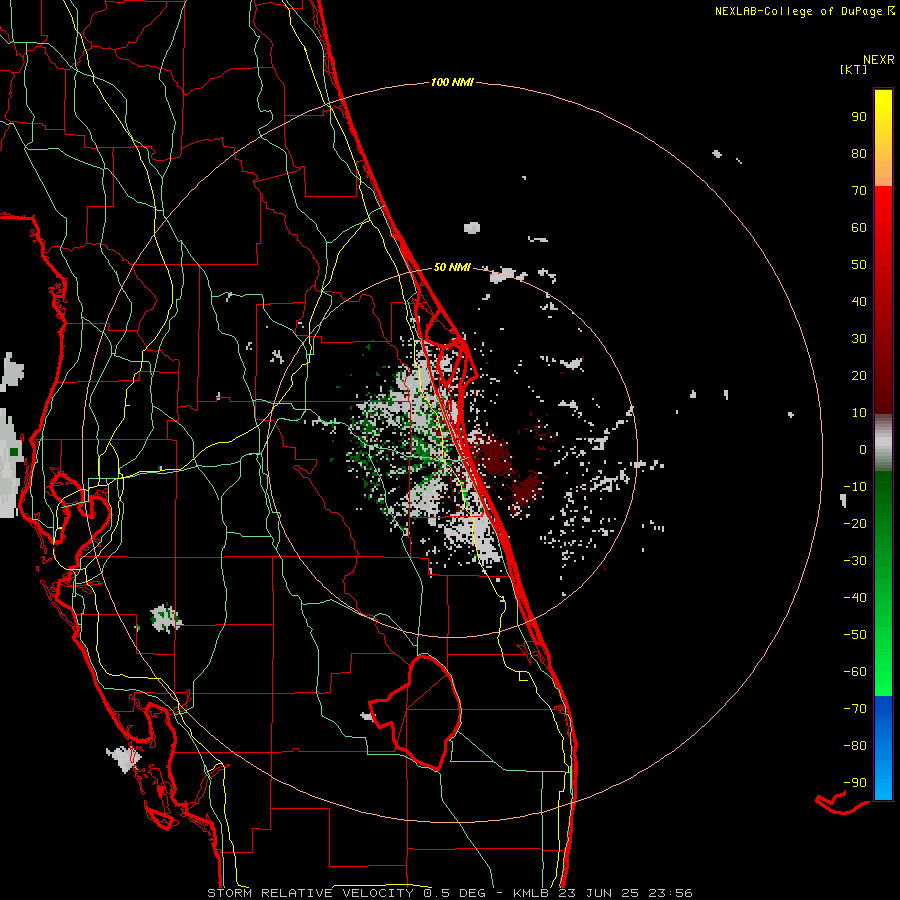Click the -90 value on velocity scale
900x900 pixels.
coord(855,783)
